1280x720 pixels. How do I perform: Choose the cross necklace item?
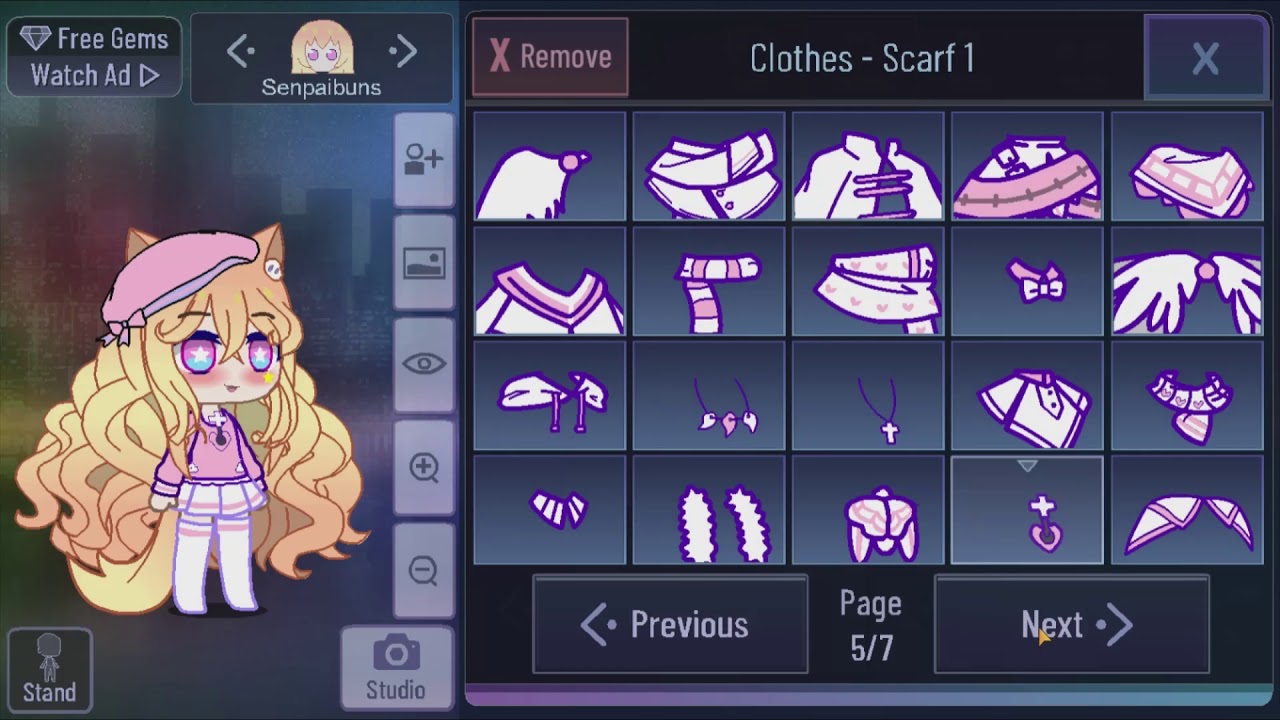[x=868, y=395]
